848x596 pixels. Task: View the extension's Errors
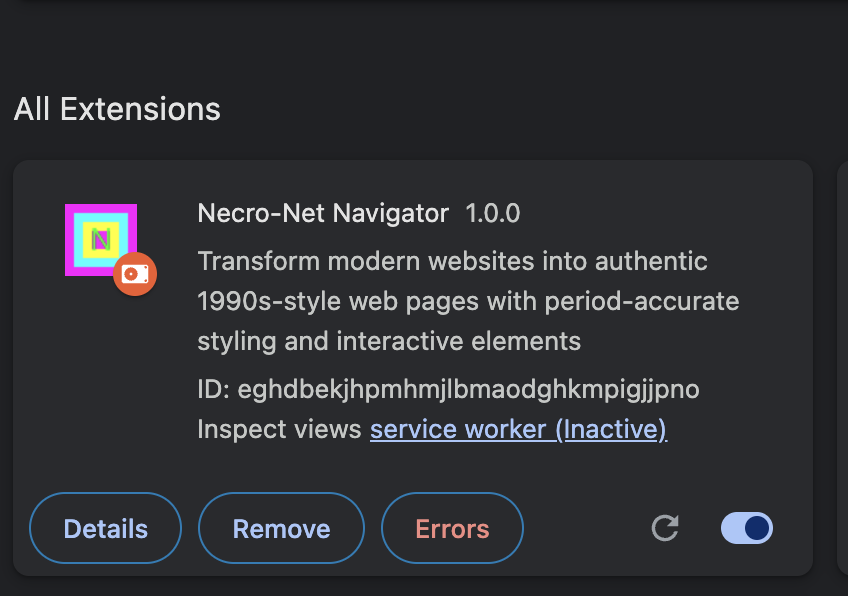[452, 529]
